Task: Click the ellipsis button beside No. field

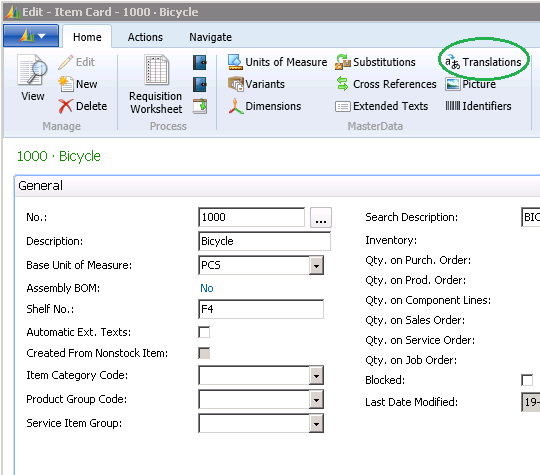Action: pyautogui.click(x=321, y=217)
